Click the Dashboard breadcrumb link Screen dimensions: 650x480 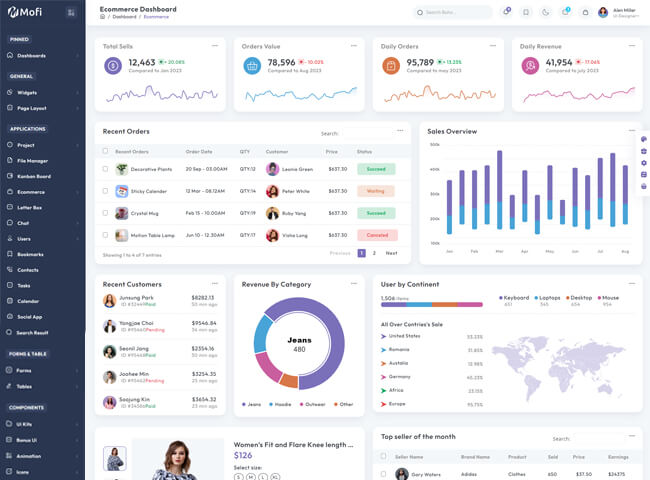click(124, 17)
